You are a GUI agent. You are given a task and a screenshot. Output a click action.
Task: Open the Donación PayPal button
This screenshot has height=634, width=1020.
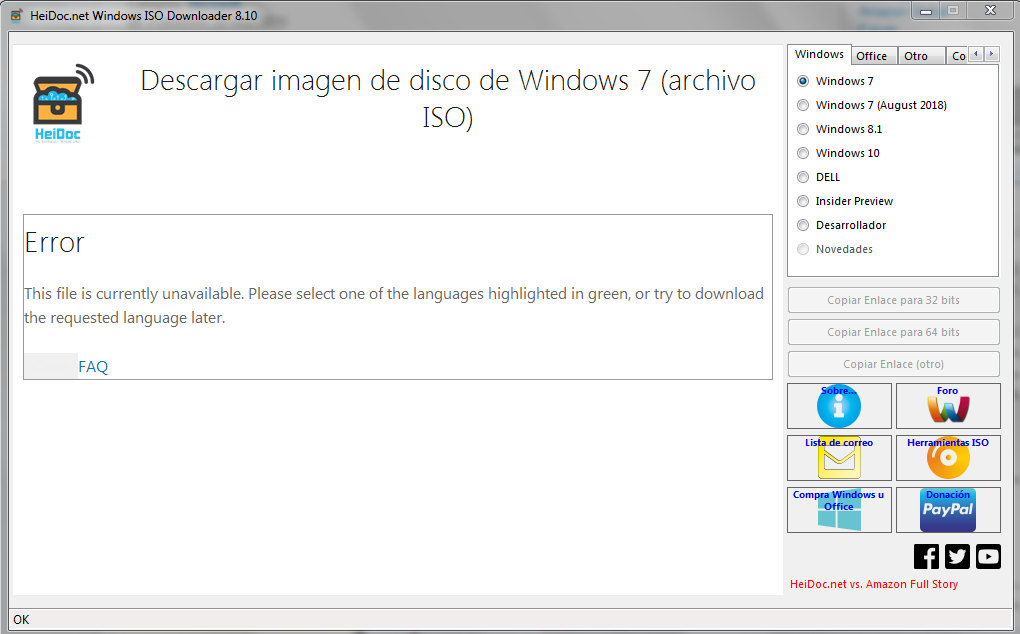[x=948, y=510]
